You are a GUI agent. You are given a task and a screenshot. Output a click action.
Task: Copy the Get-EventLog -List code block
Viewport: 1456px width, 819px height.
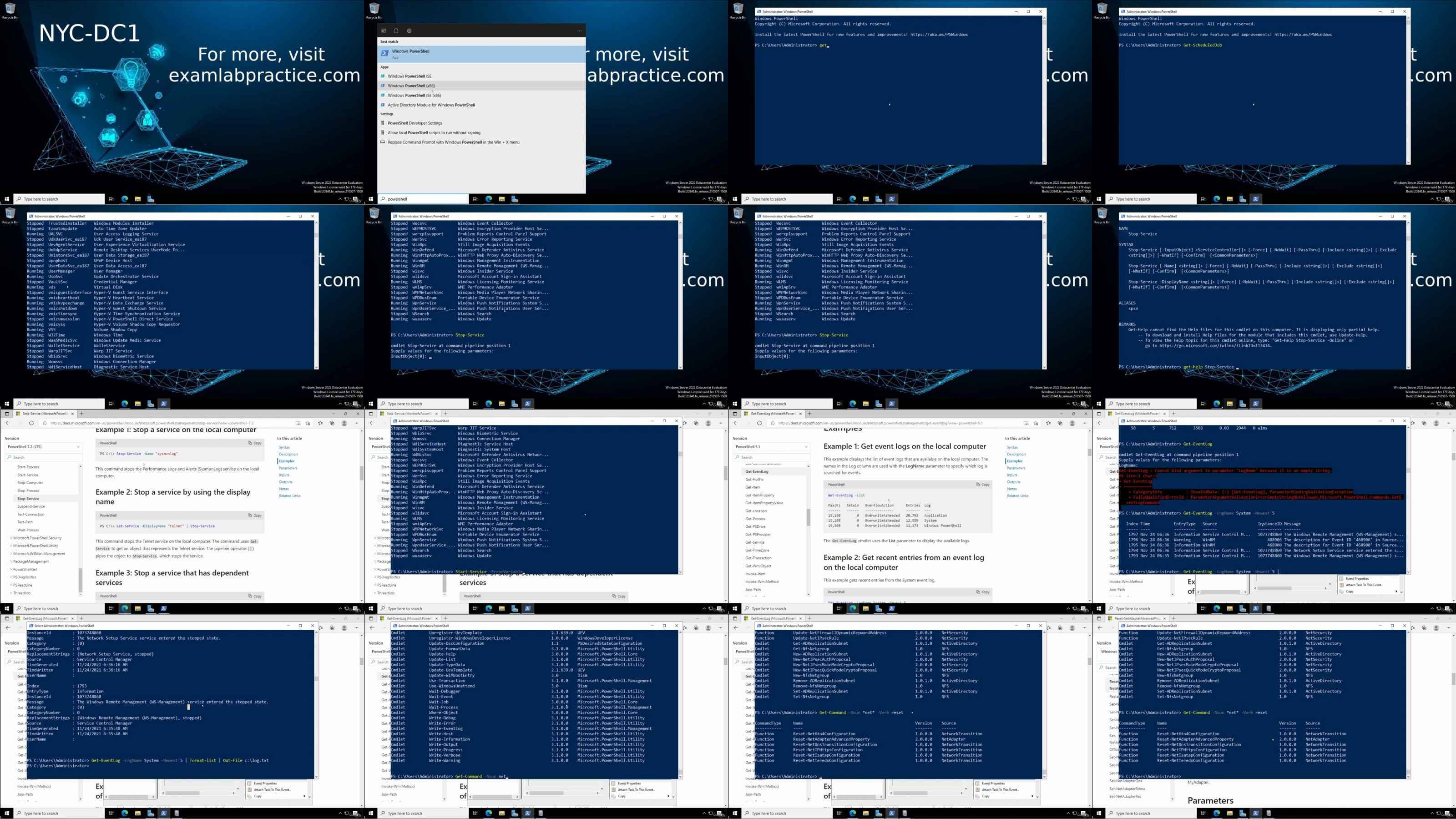coord(983,485)
